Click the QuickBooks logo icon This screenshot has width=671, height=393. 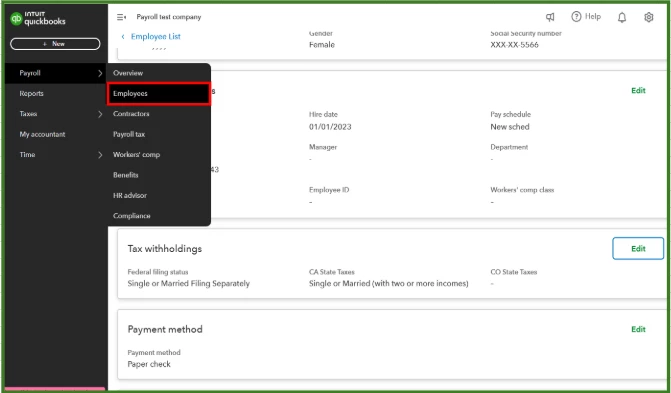(x=16, y=19)
